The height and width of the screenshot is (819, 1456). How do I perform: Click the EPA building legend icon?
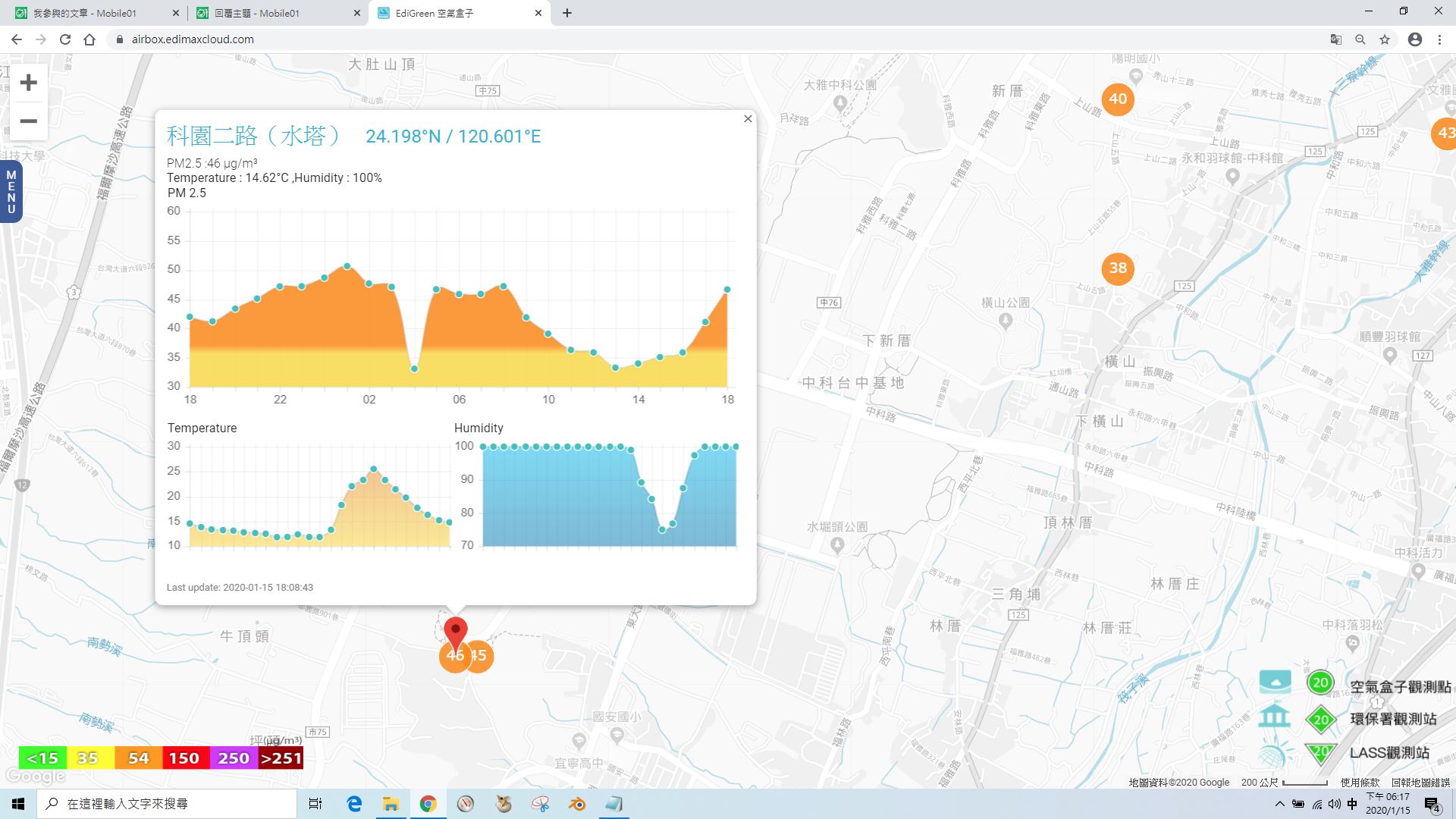pyautogui.click(x=1275, y=716)
